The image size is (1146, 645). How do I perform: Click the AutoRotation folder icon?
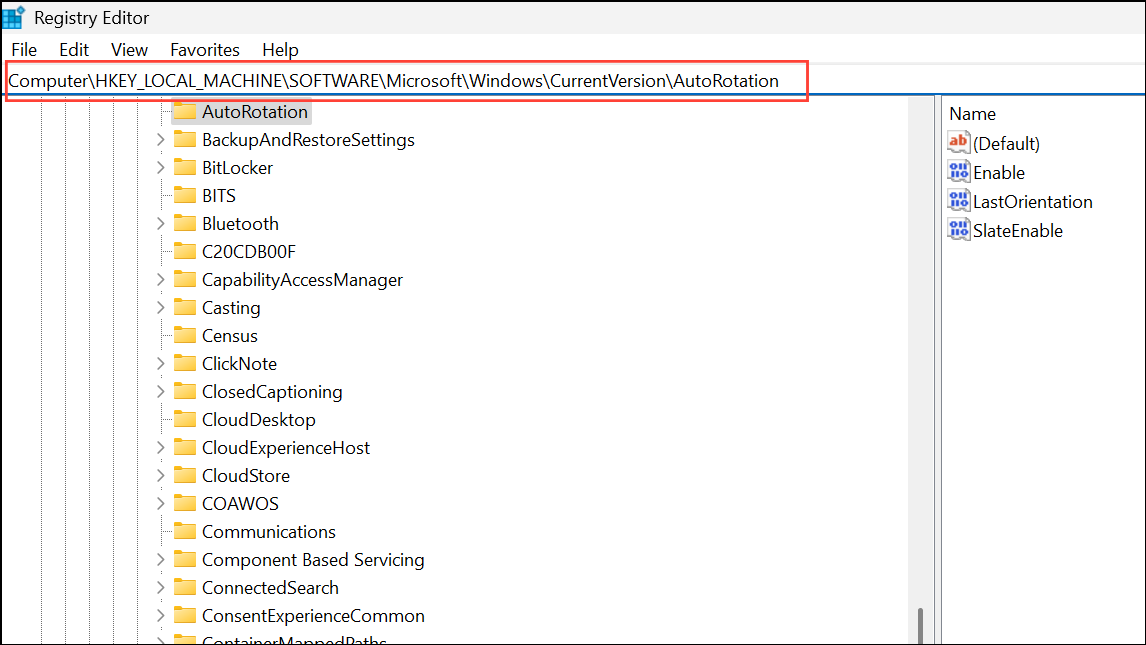184,111
